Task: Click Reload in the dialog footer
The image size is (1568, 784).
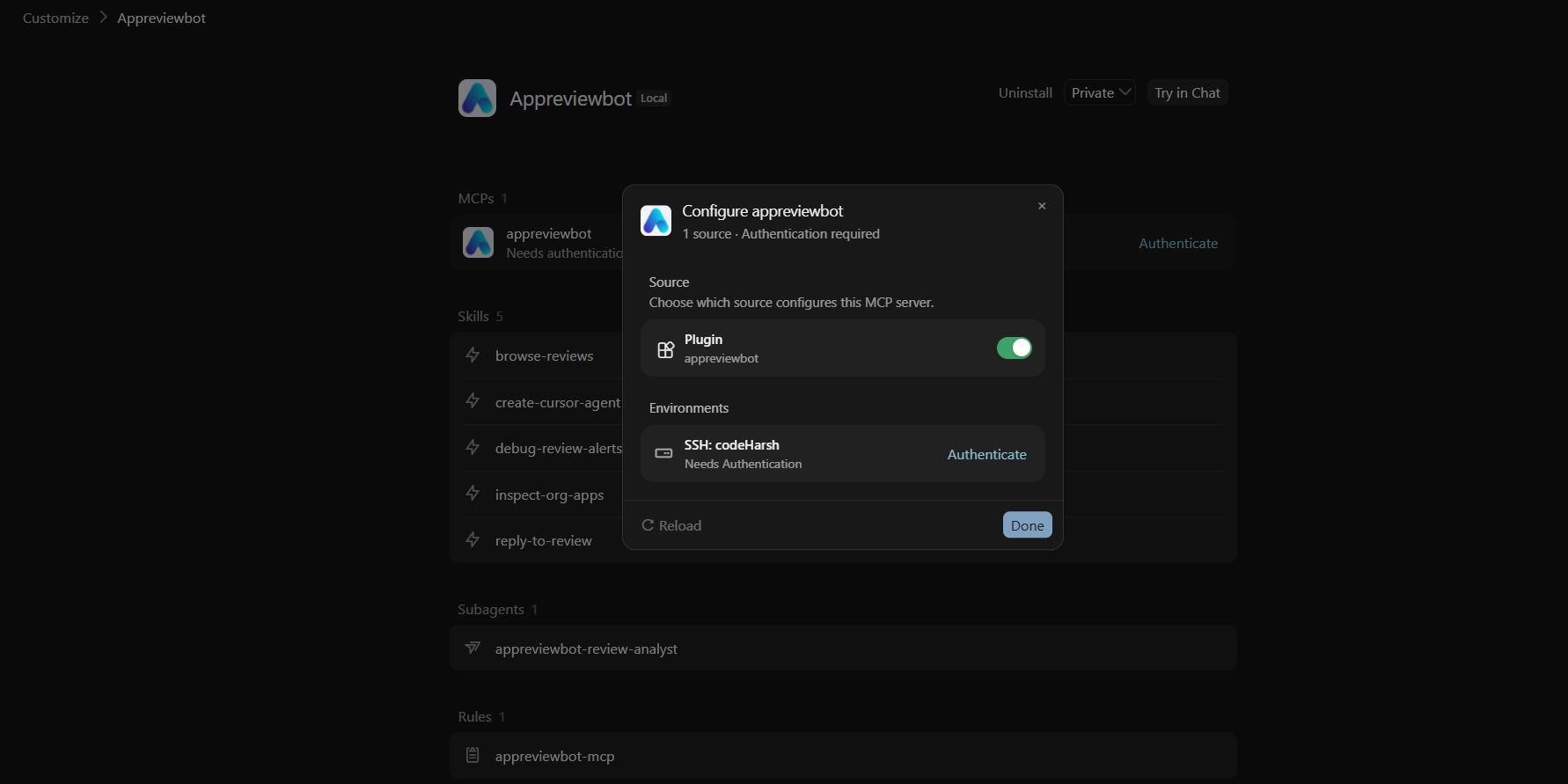Action: 671,525
